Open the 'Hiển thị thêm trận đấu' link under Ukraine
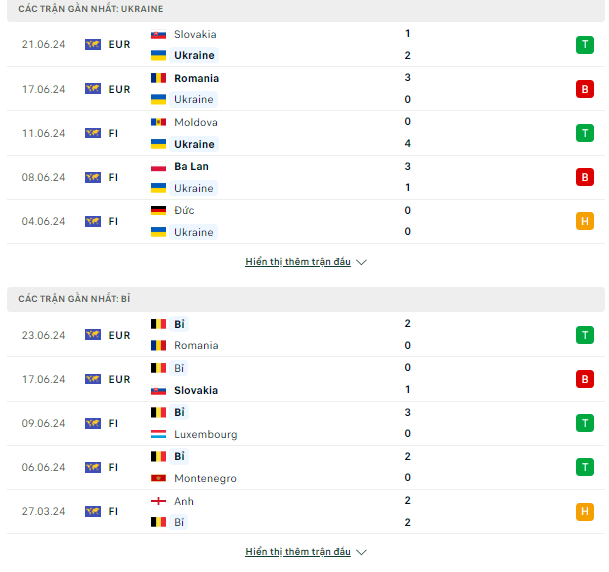Image resolution: width=609 pixels, height=572 pixels. point(298,262)
